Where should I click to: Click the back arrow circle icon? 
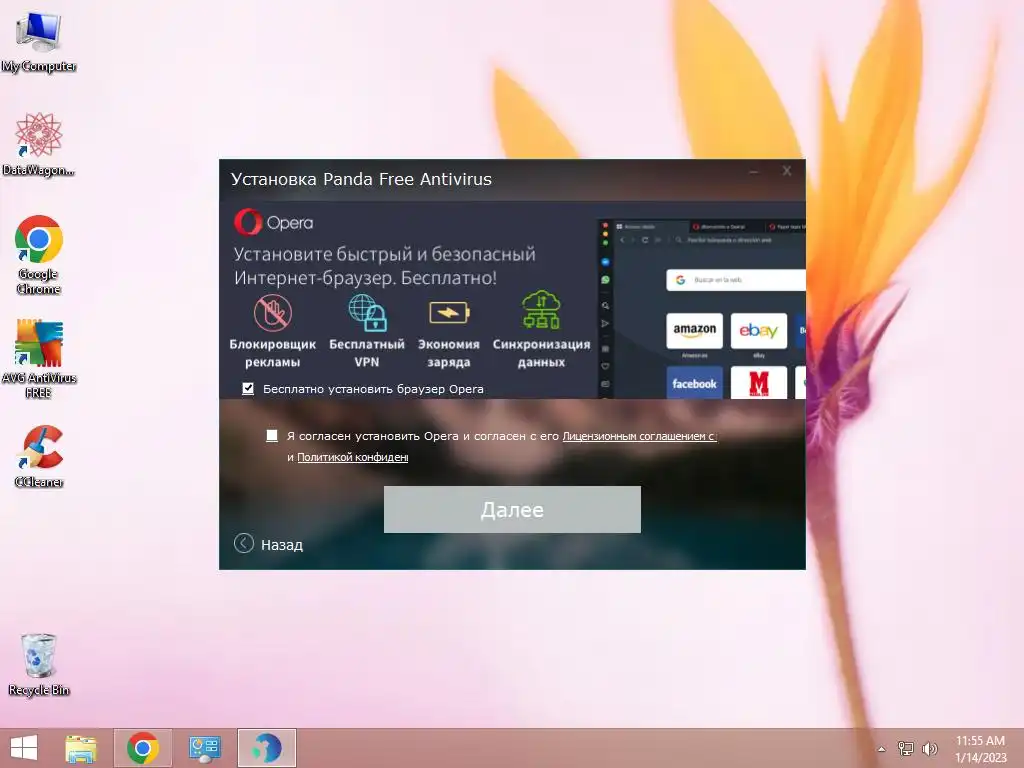244,543
